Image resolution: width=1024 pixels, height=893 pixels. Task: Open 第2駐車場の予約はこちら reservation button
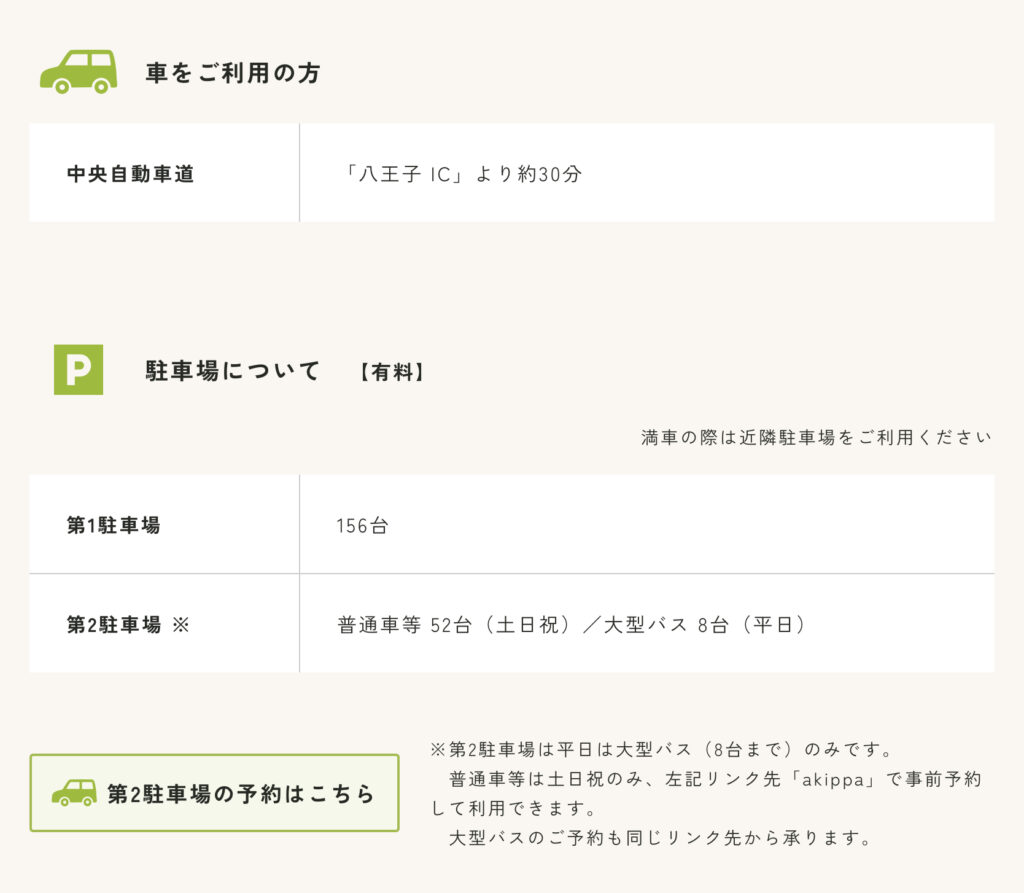[214, 793]
